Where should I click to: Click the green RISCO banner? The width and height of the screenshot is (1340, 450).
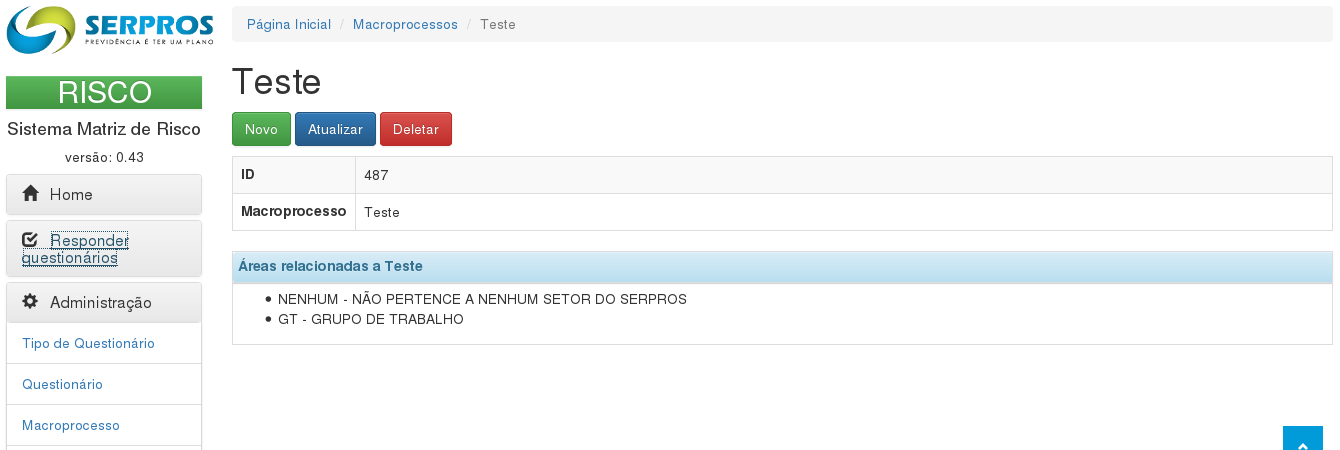(104, 92)
